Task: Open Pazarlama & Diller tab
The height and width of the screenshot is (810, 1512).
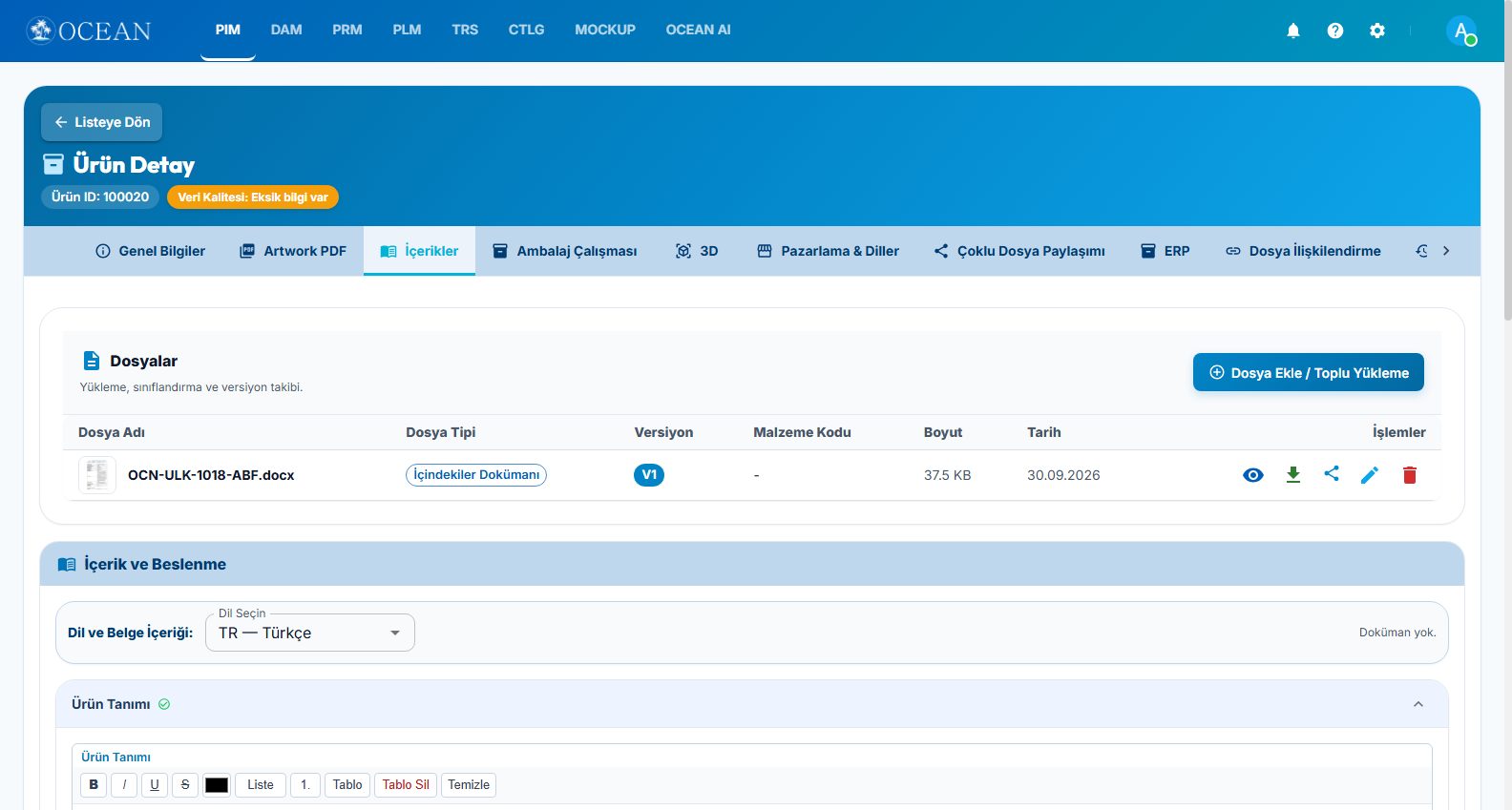Action: click(x=829, y=251)
